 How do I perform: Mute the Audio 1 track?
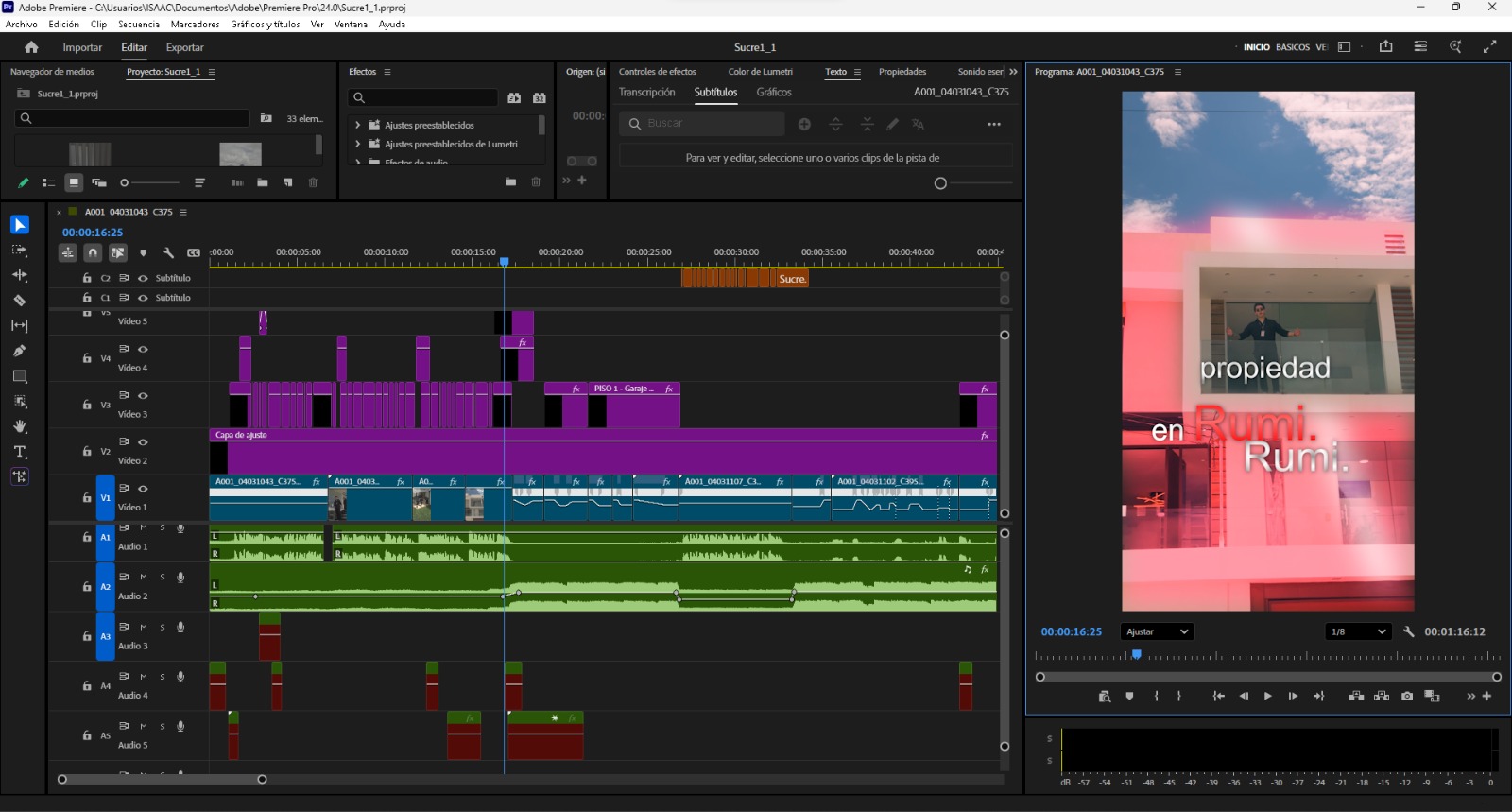pos(144,527)
